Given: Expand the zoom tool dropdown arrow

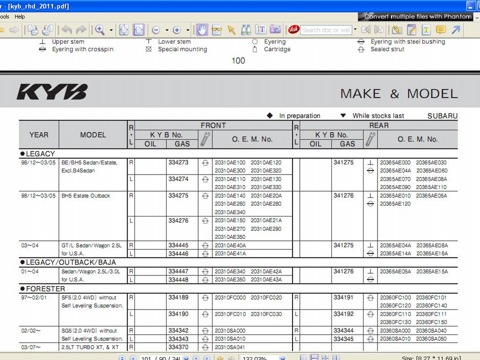Looking at the screenshot, I should [x=111, y=30].
